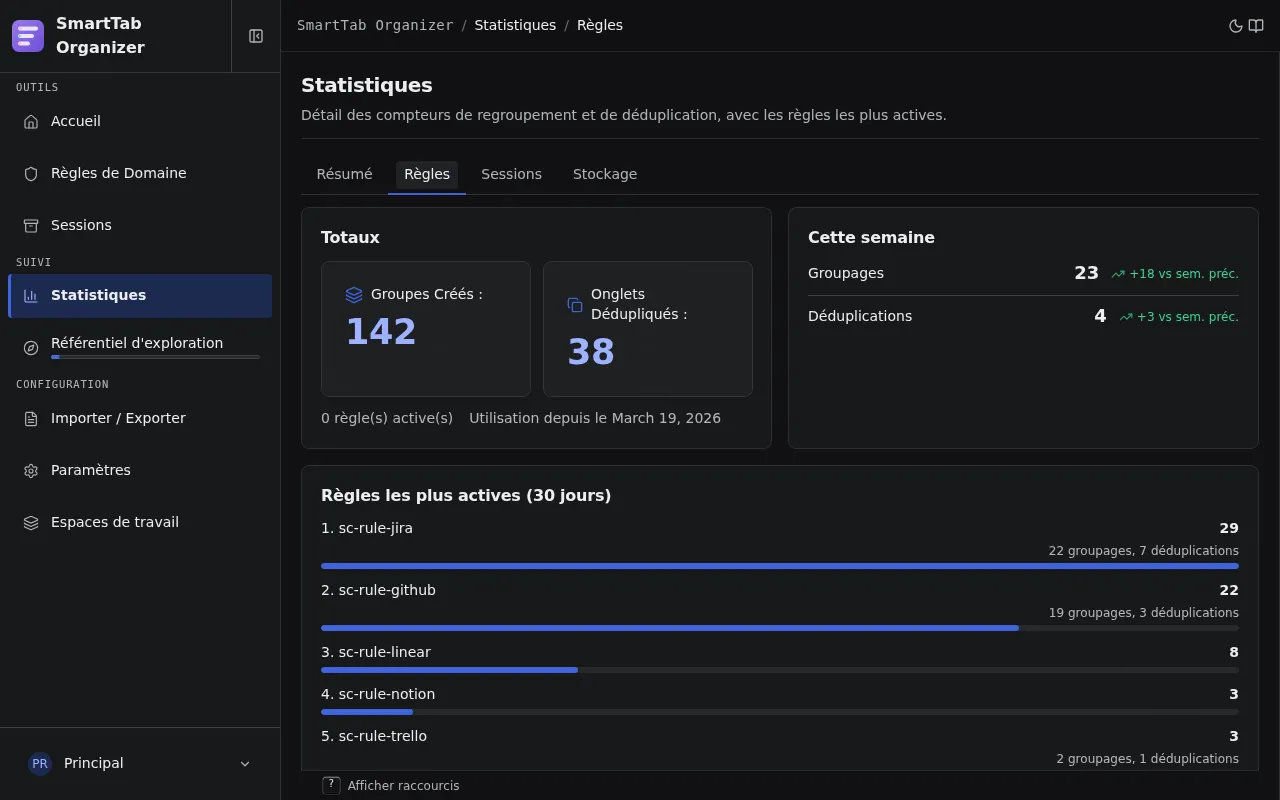Click the Déduplications count 4
The width and height of the screenshot is (1280, 800).
click(x=1100, y=316)
